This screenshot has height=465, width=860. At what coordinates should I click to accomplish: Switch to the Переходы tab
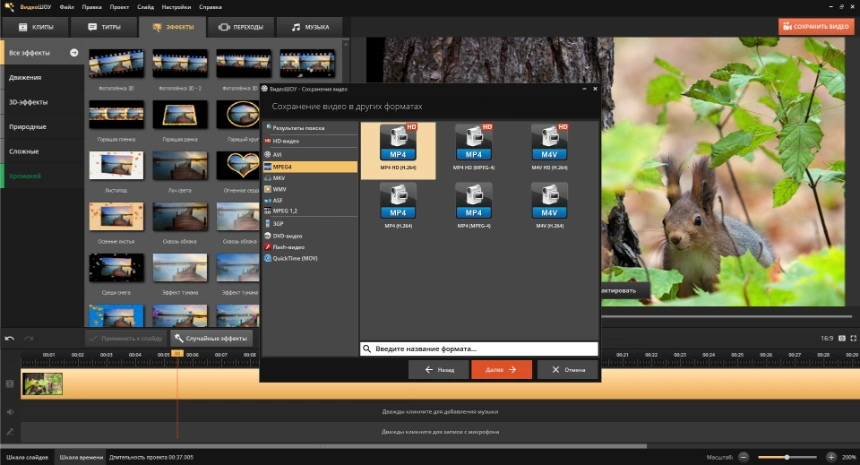[241, 27]
